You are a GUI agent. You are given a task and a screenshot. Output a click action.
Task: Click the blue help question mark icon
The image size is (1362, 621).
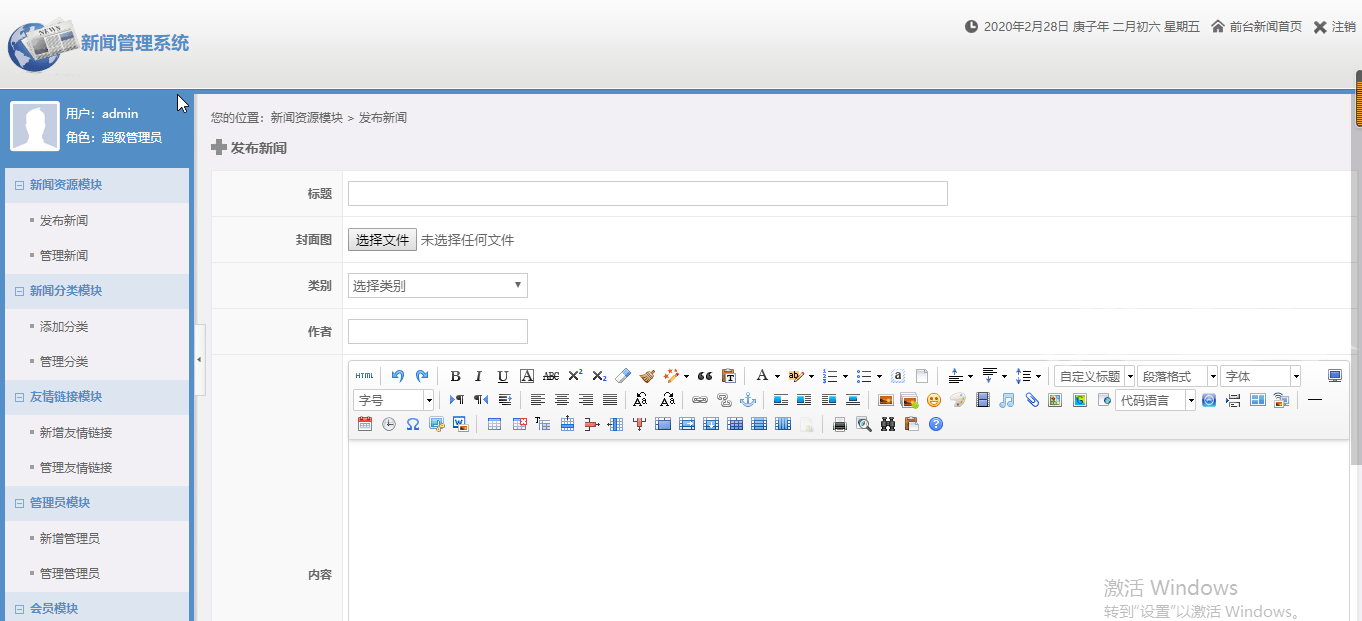(x=936, y=424)
